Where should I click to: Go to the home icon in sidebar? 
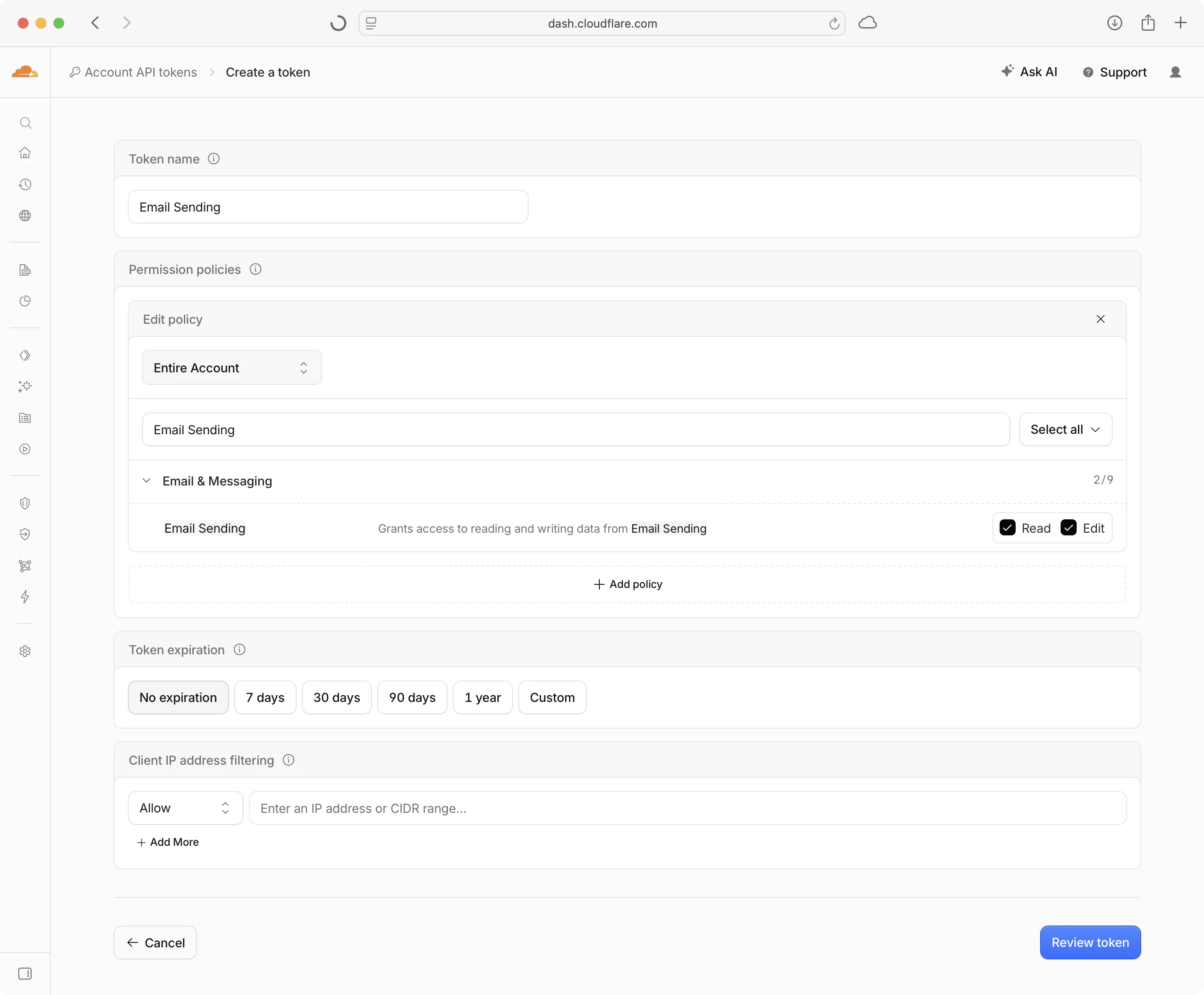coord(25,152)
